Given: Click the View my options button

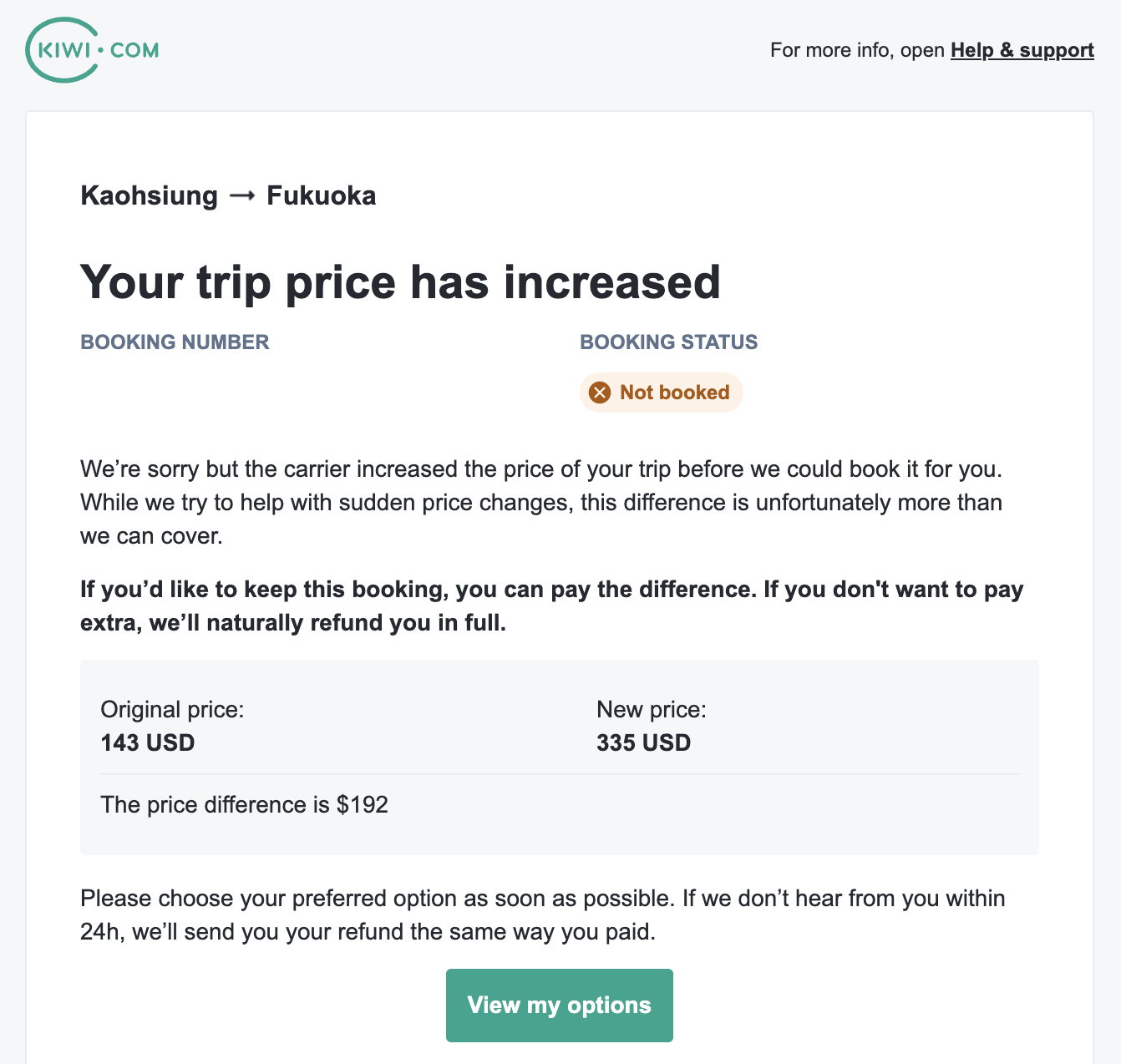Looking at the screenshot, I should coord(560,1006).
